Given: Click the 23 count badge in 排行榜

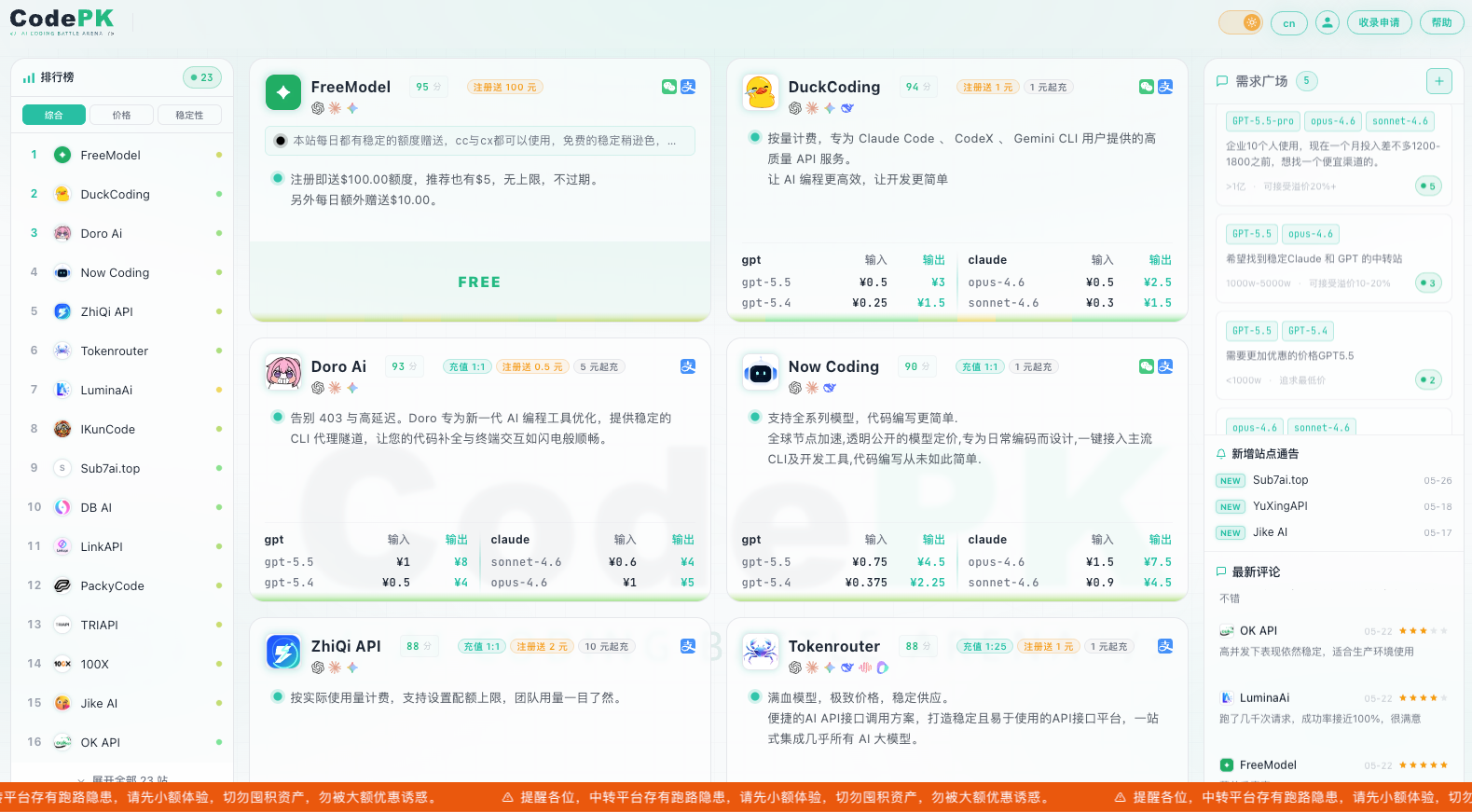Looking at the screenshot, I should pyautogui.click(x=201, y=77).
